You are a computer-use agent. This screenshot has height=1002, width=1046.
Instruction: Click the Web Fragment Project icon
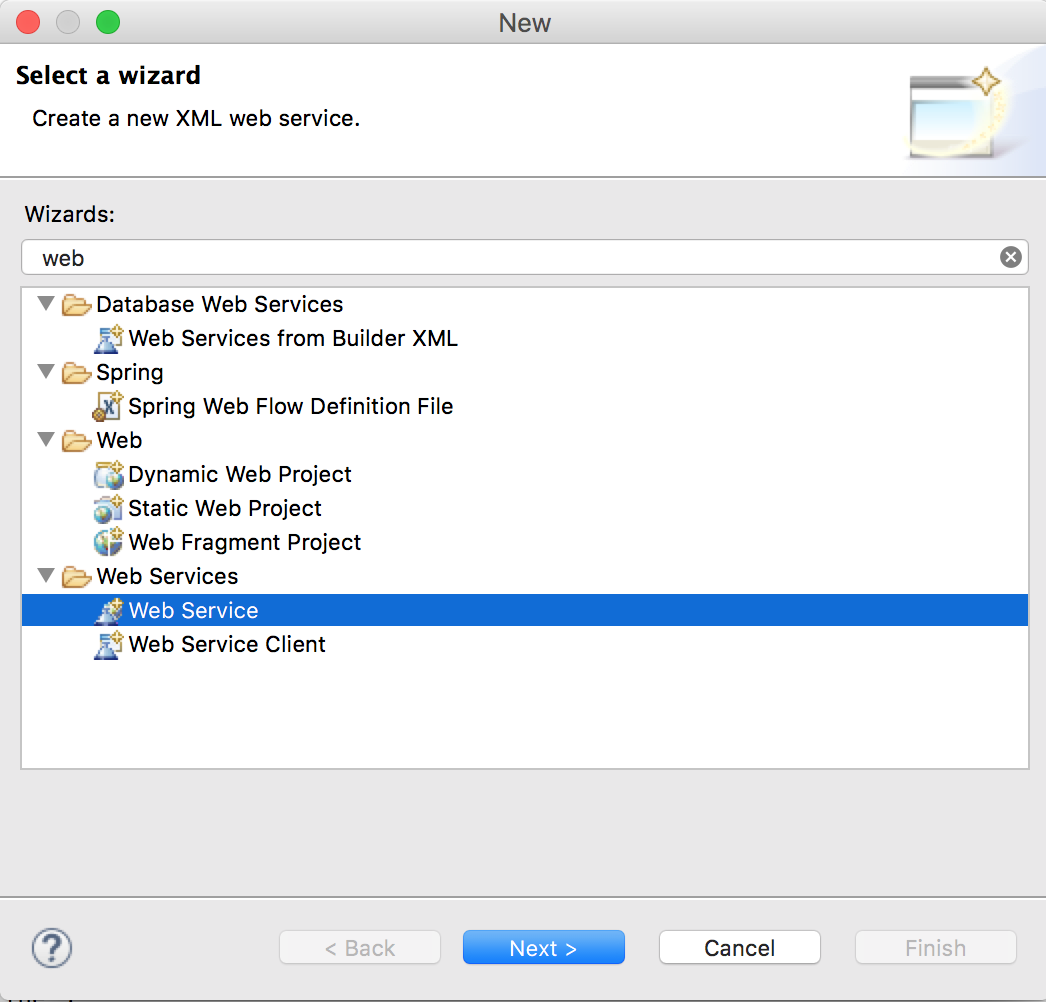pyautogui.click(x=108, y=542)
